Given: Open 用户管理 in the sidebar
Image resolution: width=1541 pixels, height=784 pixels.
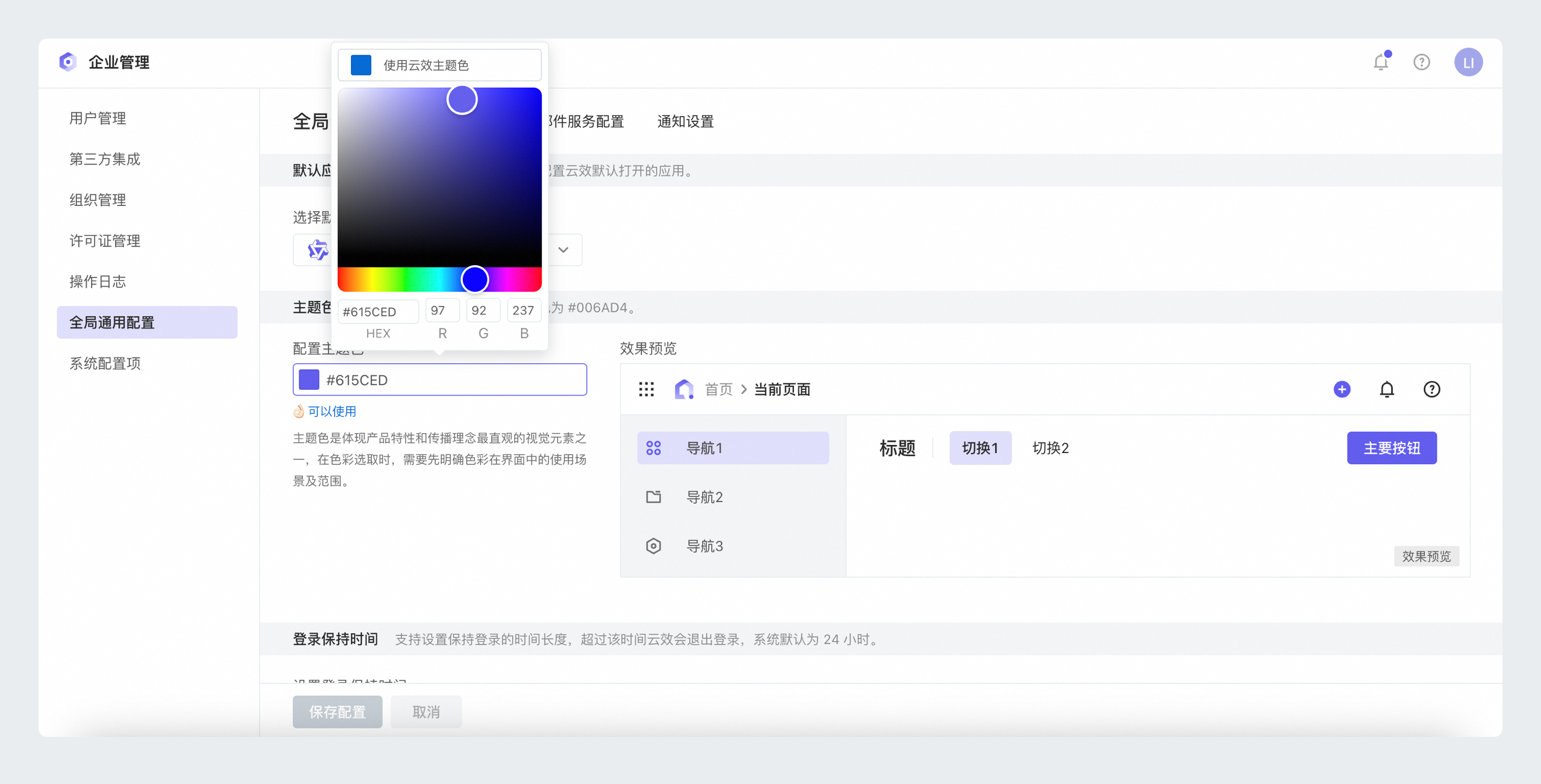Looking at the screenshot, I should (97, 118).
